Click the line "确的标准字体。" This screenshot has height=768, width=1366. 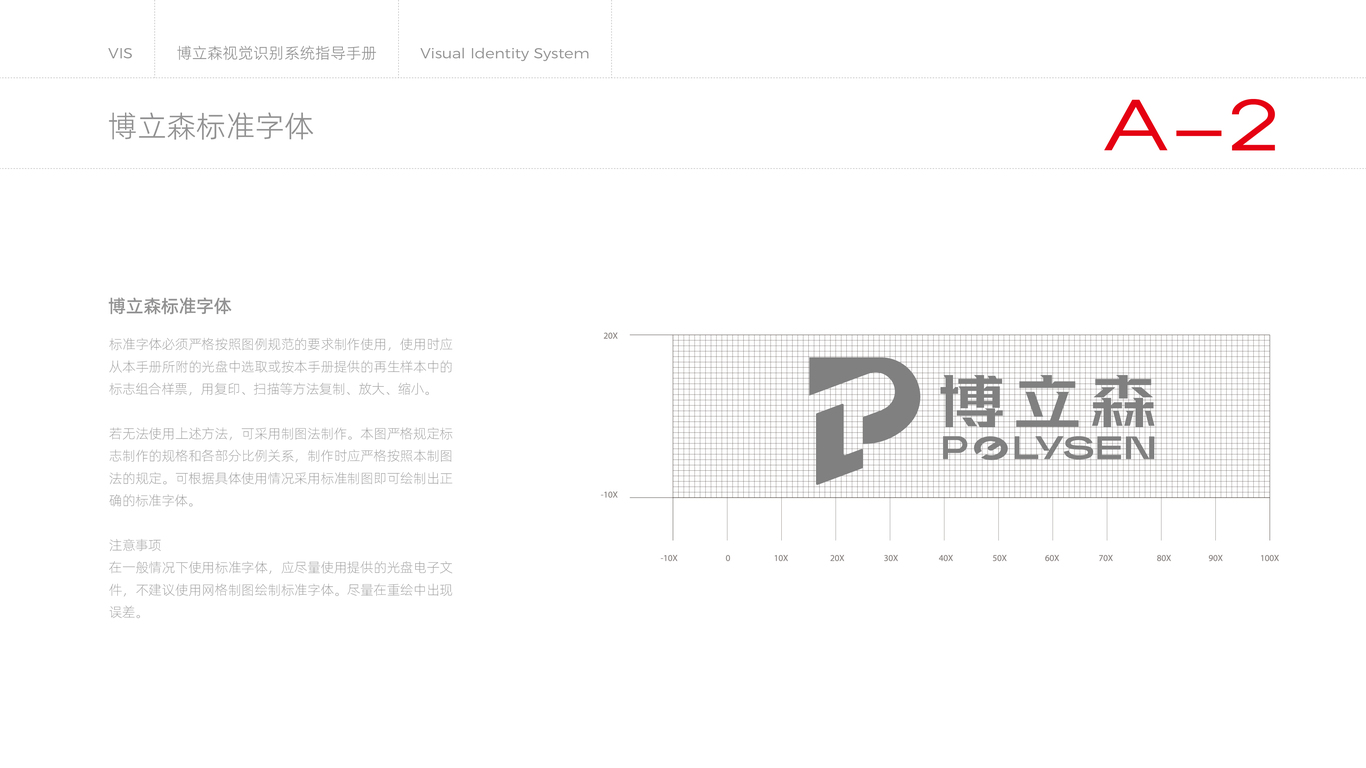tap(152, 501)
